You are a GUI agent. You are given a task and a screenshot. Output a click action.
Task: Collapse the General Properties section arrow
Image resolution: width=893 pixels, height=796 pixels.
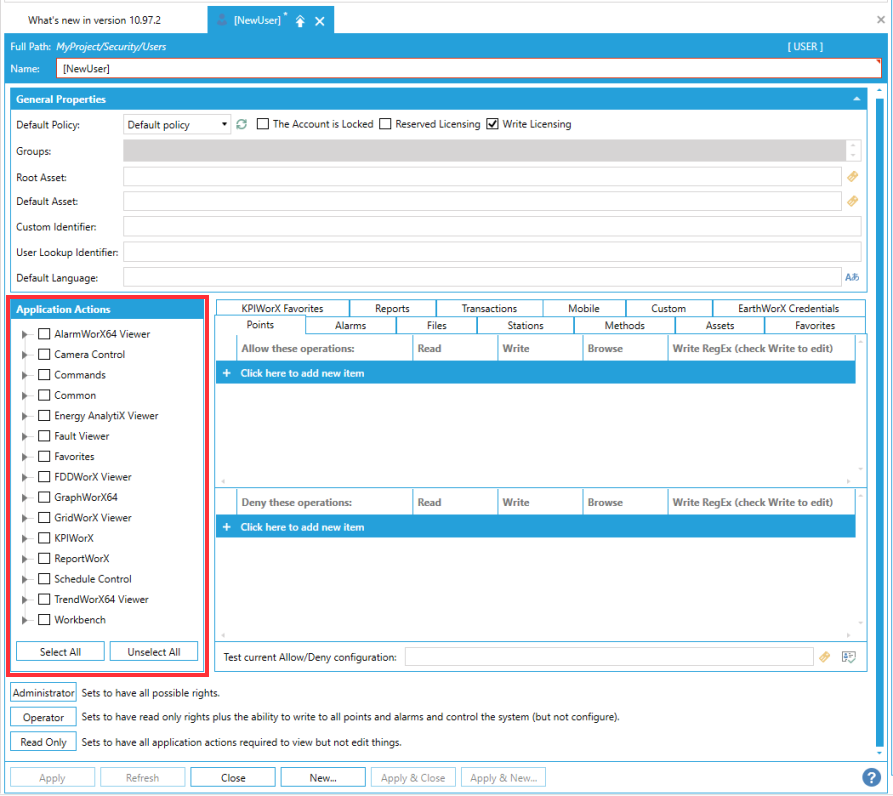coord(857,99)
